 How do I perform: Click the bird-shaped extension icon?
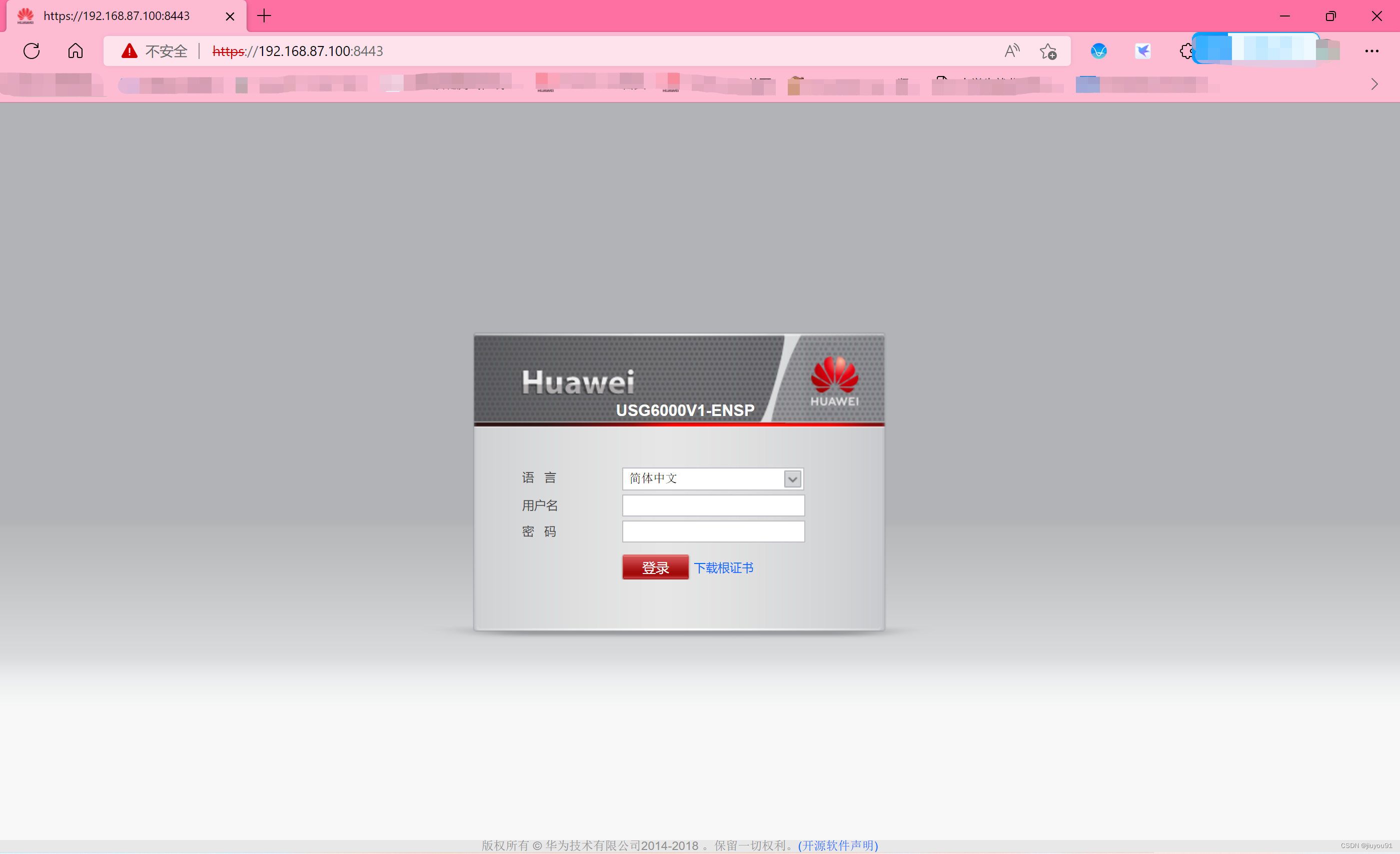coord(1142,51)
